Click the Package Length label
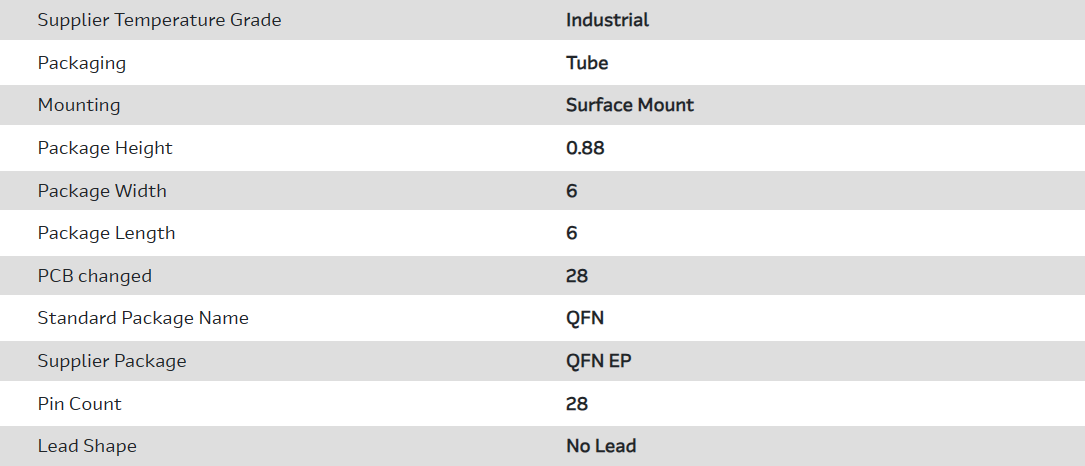1085x466 pixels. pos(106,233)
